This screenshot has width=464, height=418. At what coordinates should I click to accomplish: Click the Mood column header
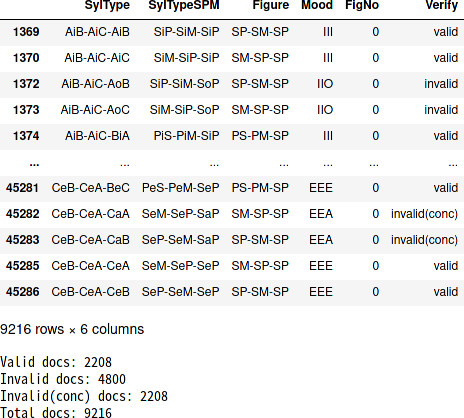pos(317,5)
